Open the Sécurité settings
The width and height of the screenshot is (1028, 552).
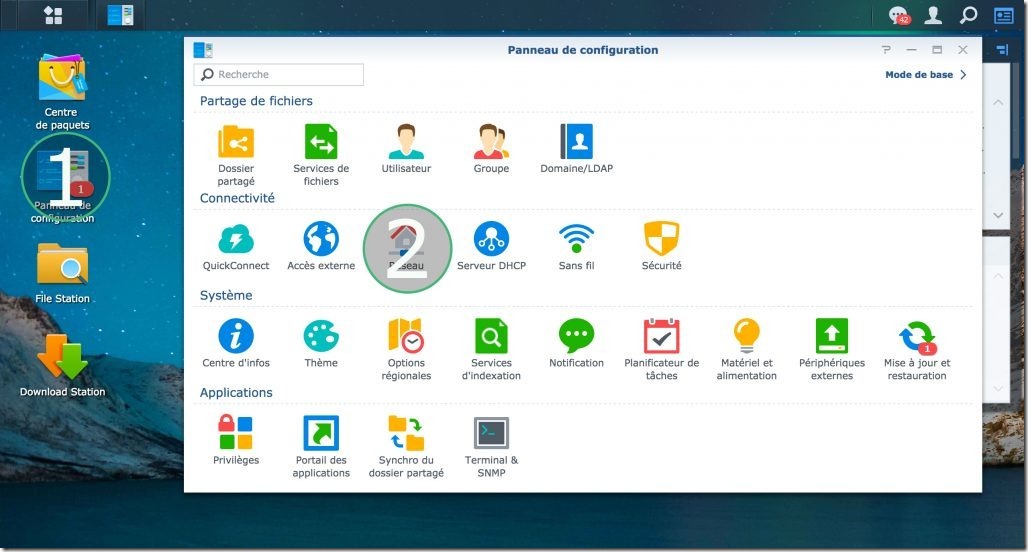[x=662, y=246]
